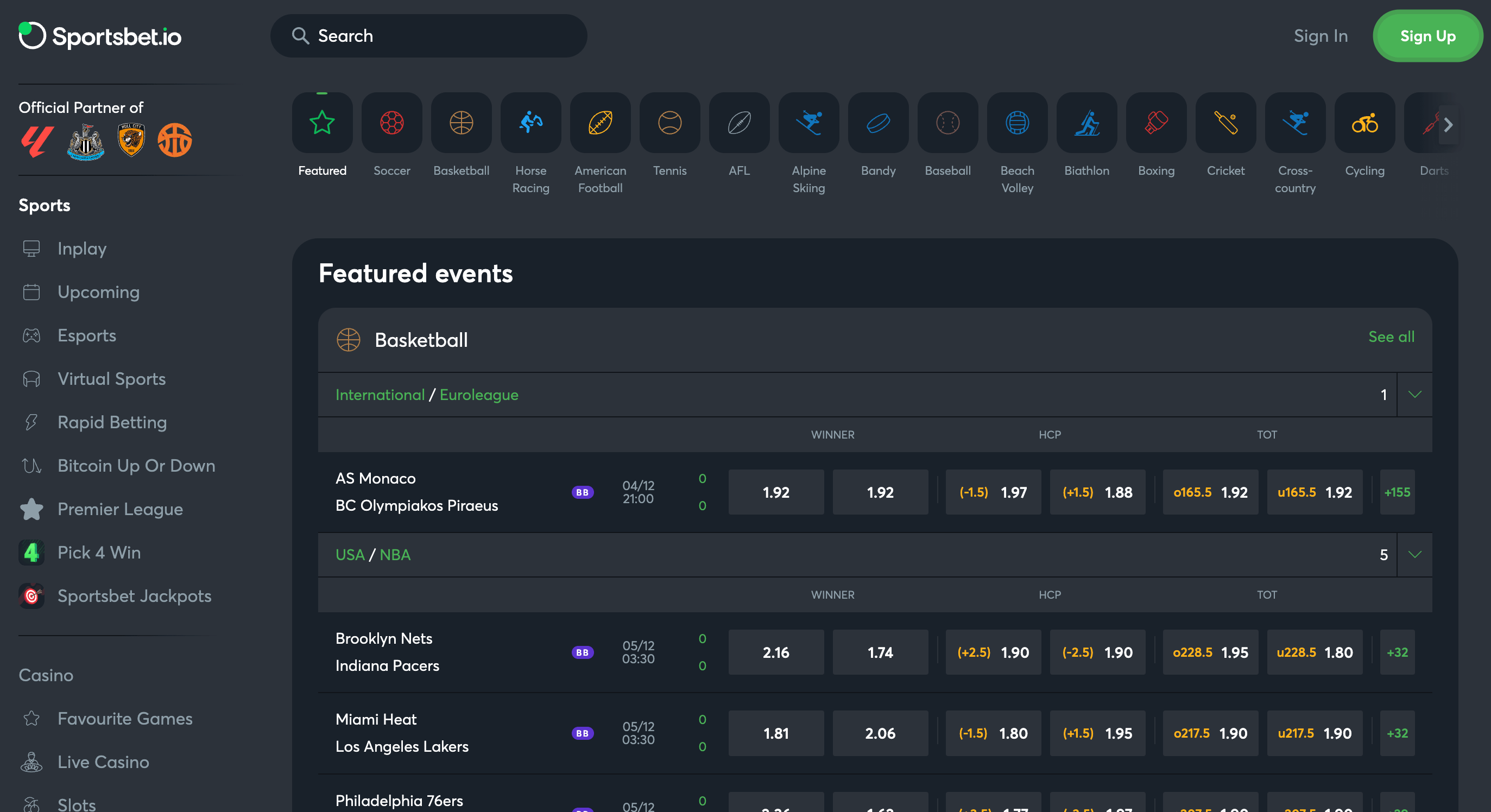1491x812 pixels.
Task: Open the Cross-country category icon
Action: [x=1295, y=123]
